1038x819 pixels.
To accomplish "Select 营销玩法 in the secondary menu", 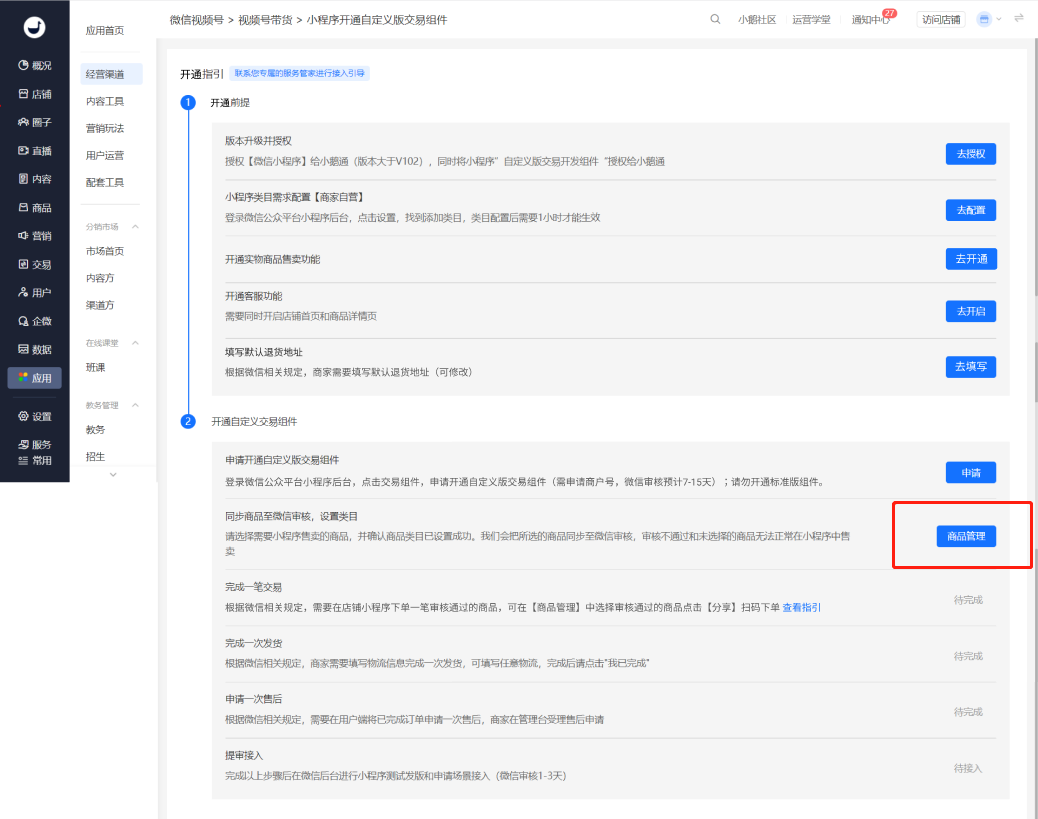I will [105, 128].
